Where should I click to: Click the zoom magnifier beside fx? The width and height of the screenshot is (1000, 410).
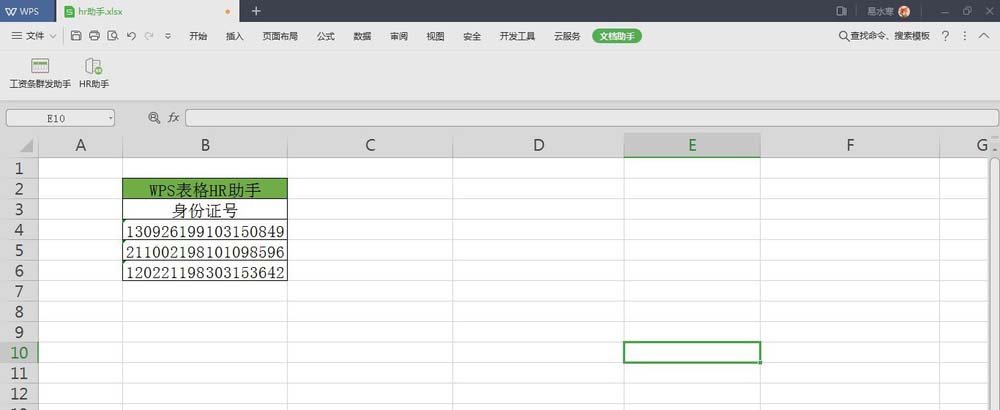(154, 118)
